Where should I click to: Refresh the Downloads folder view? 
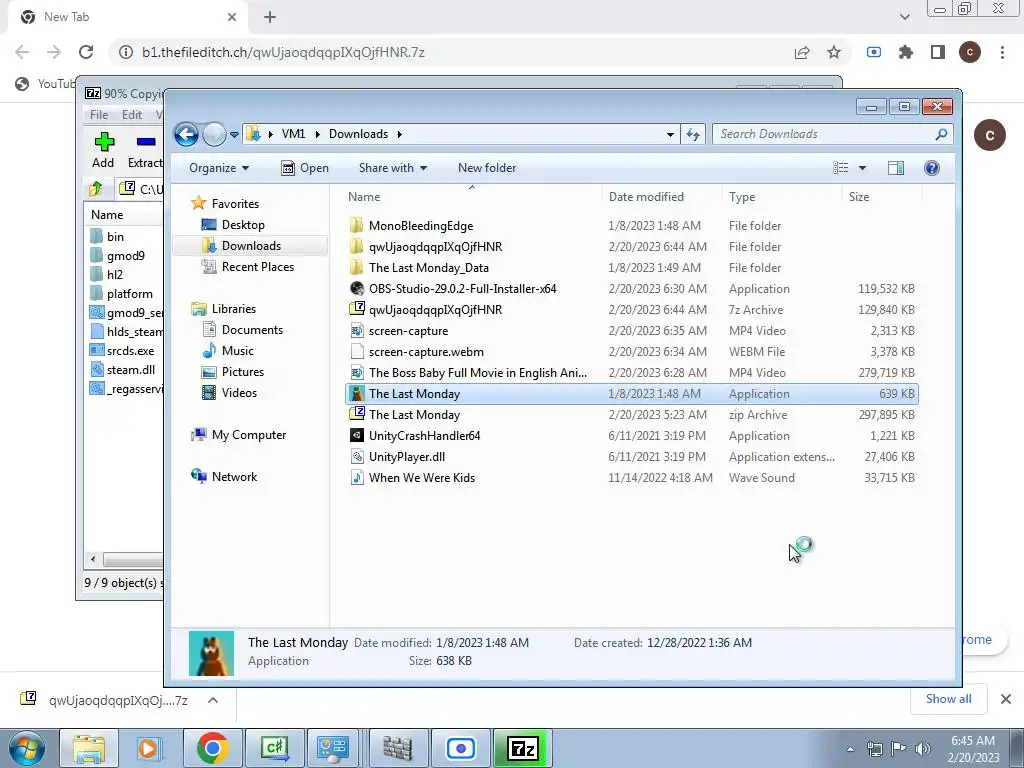click(x=693, y=134)
